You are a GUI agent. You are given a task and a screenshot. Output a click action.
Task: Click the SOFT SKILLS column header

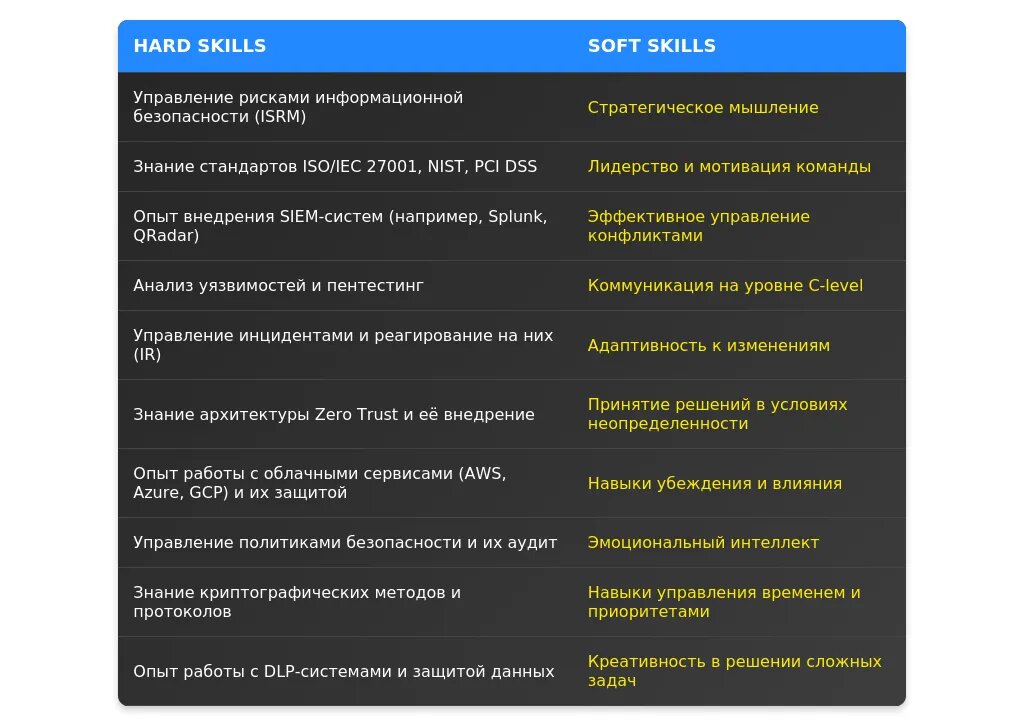tap(739, 46)
